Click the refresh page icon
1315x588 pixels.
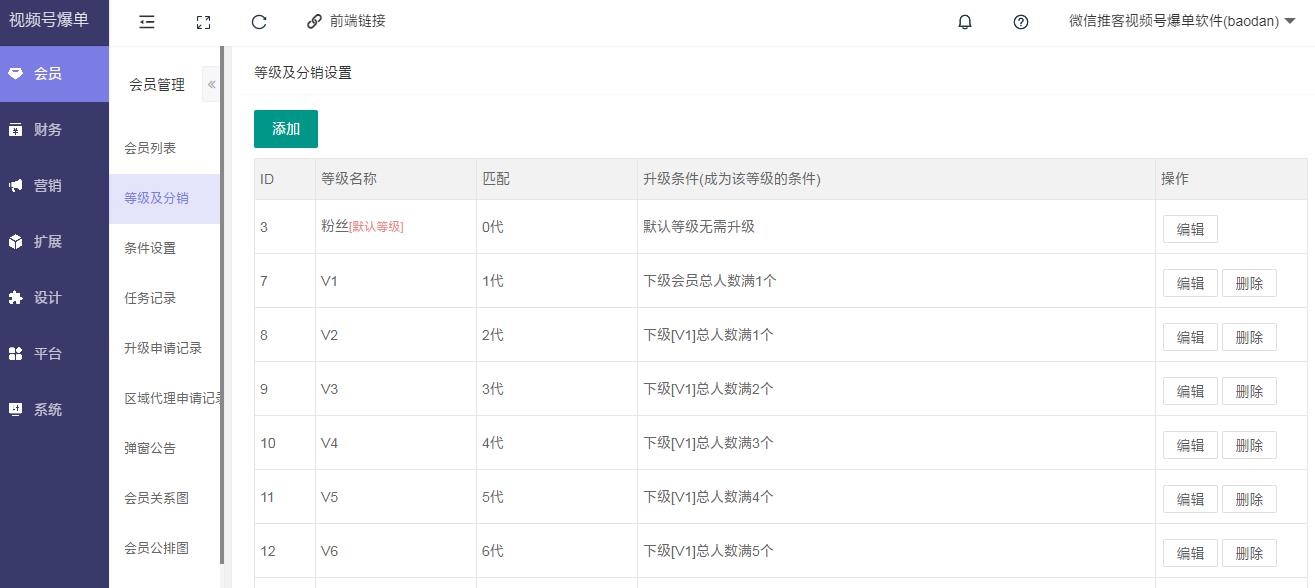[259, 22]
